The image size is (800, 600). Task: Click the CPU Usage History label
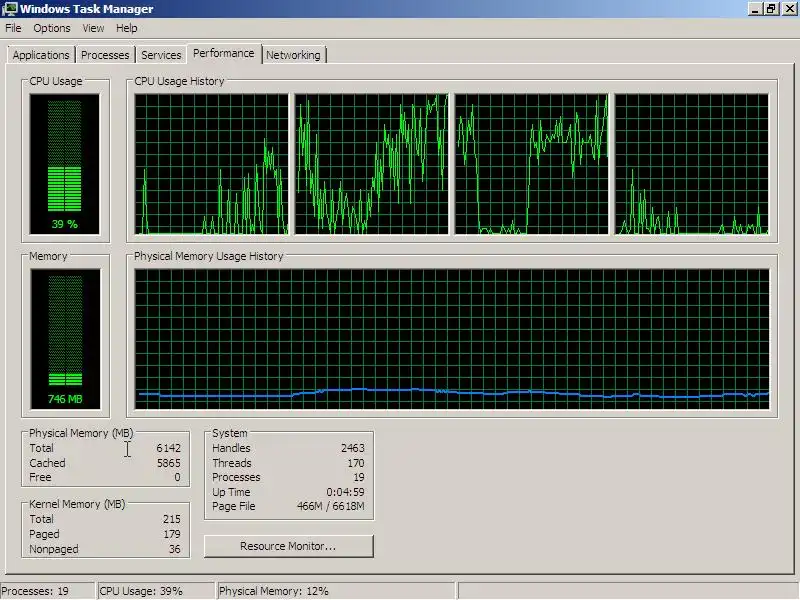[179, 81]
